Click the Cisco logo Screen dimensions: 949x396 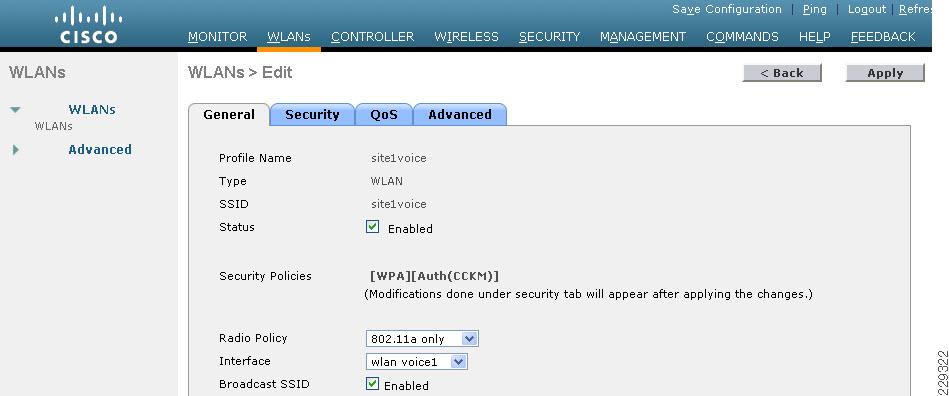pos(86,25)
